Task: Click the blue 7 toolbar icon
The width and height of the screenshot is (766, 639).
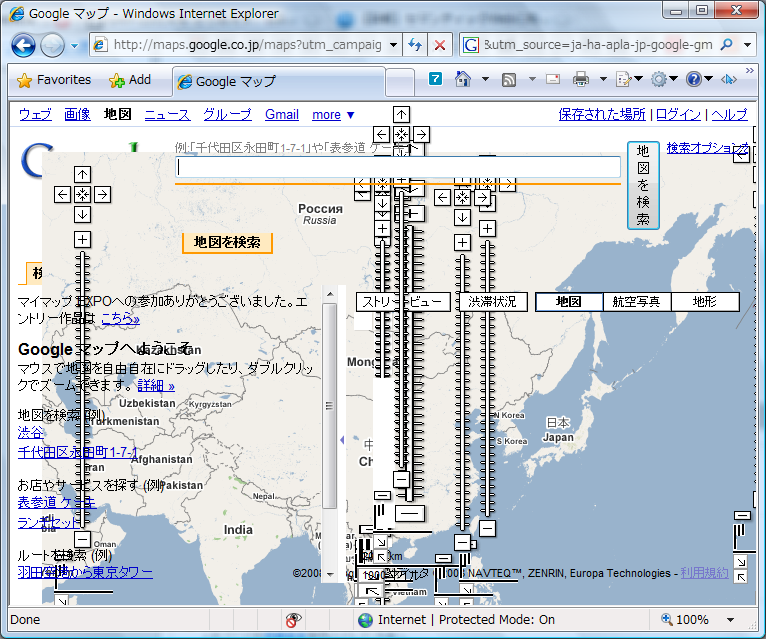Action: pyautogui.click(x=435, y=79)
